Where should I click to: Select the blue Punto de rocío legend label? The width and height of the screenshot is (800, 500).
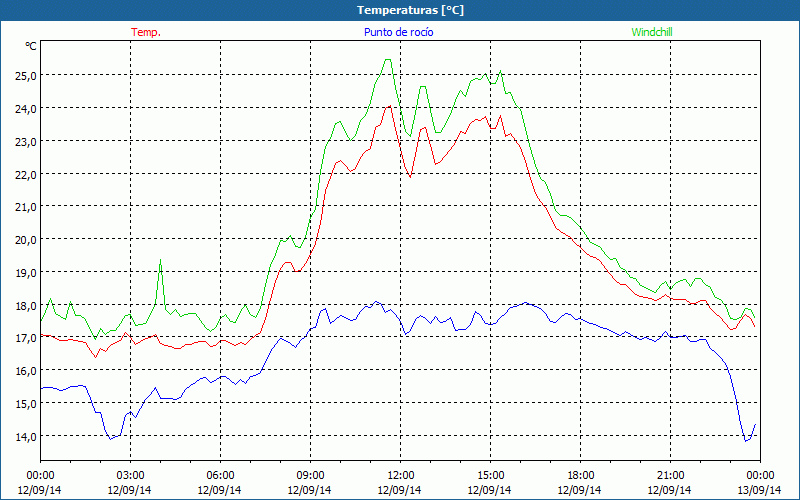click(398, 32)
